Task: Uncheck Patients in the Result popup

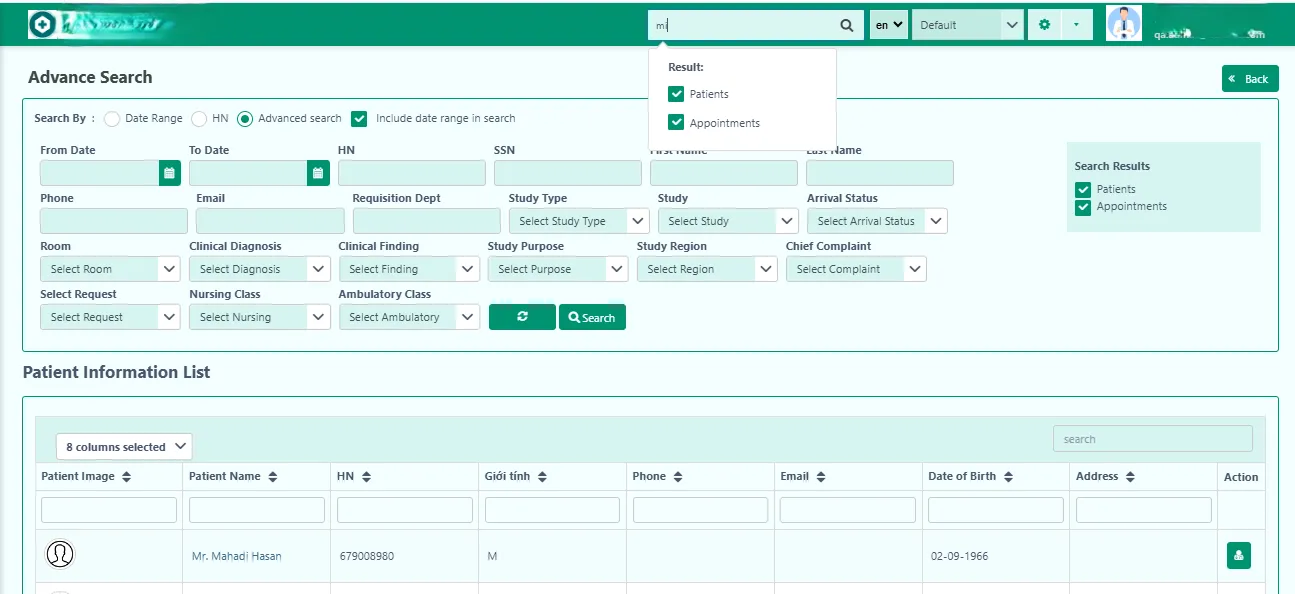Action: tap(677, 94)
